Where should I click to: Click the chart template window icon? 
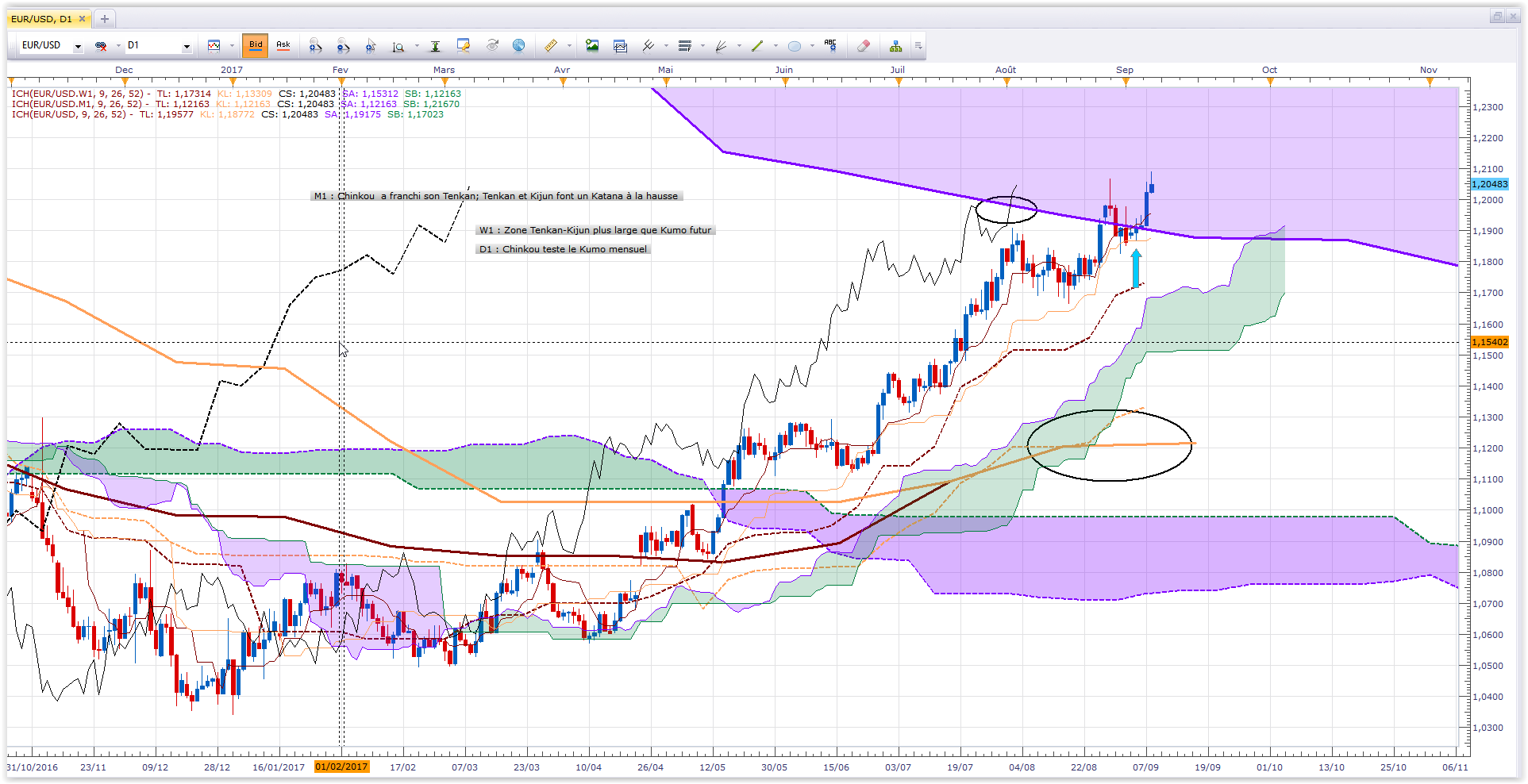click(x=620, y=46)
